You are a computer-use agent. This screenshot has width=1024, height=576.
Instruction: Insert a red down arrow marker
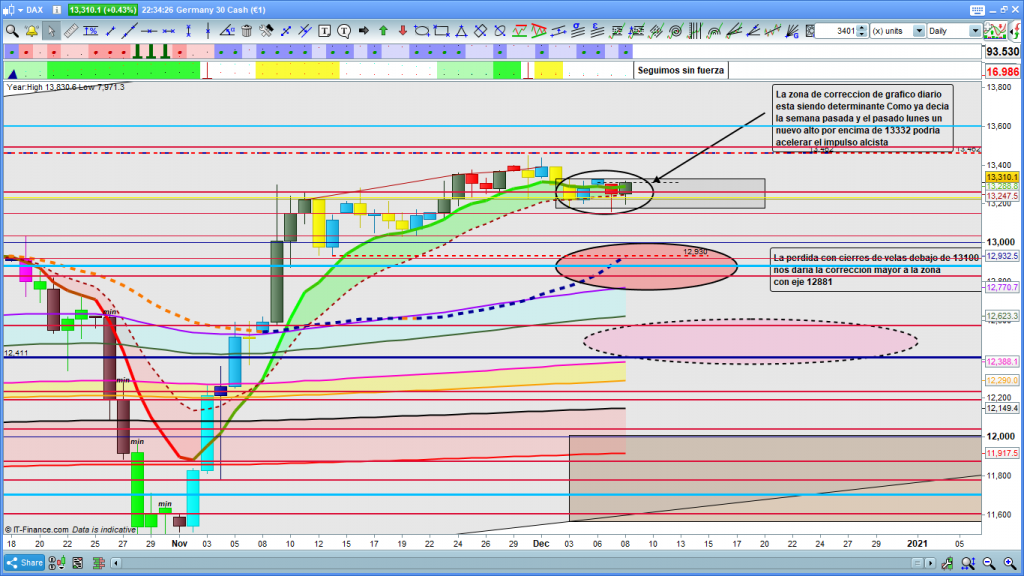pos(400,31)
